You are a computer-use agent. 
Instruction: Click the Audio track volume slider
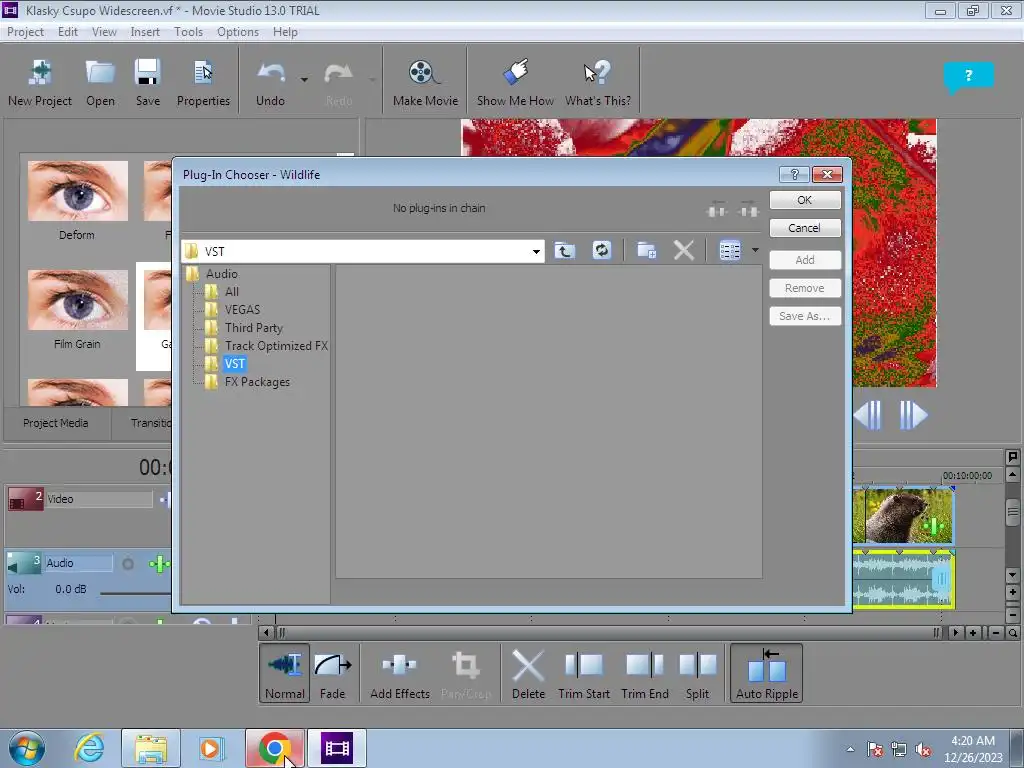[x=136, y=593]
